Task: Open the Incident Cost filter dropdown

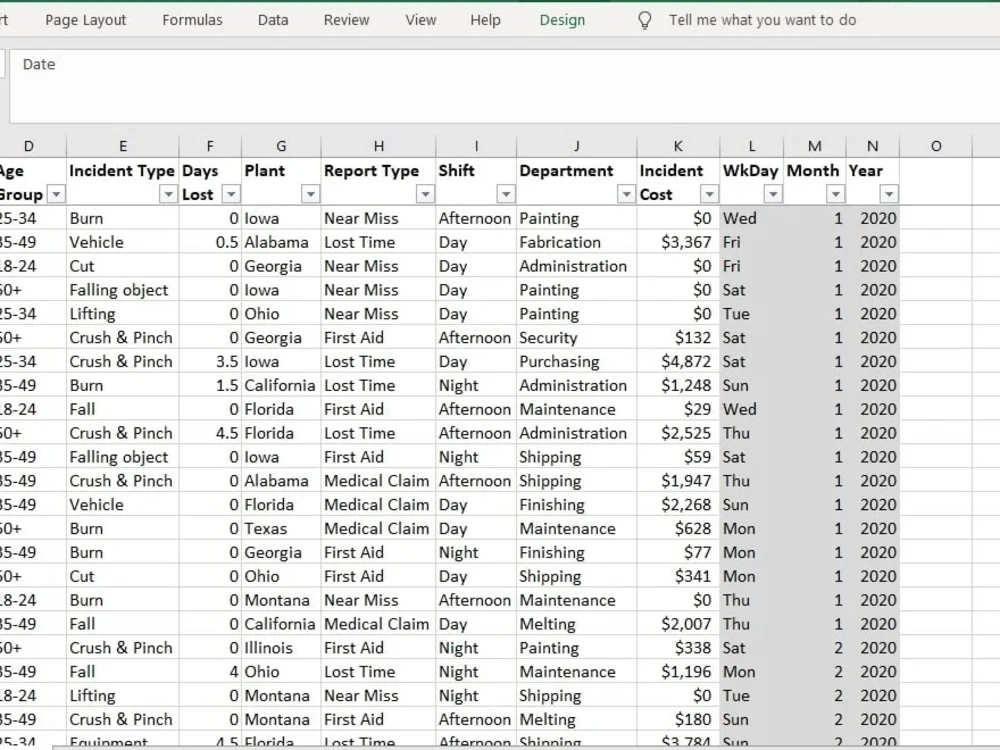Action: [709, 194]
